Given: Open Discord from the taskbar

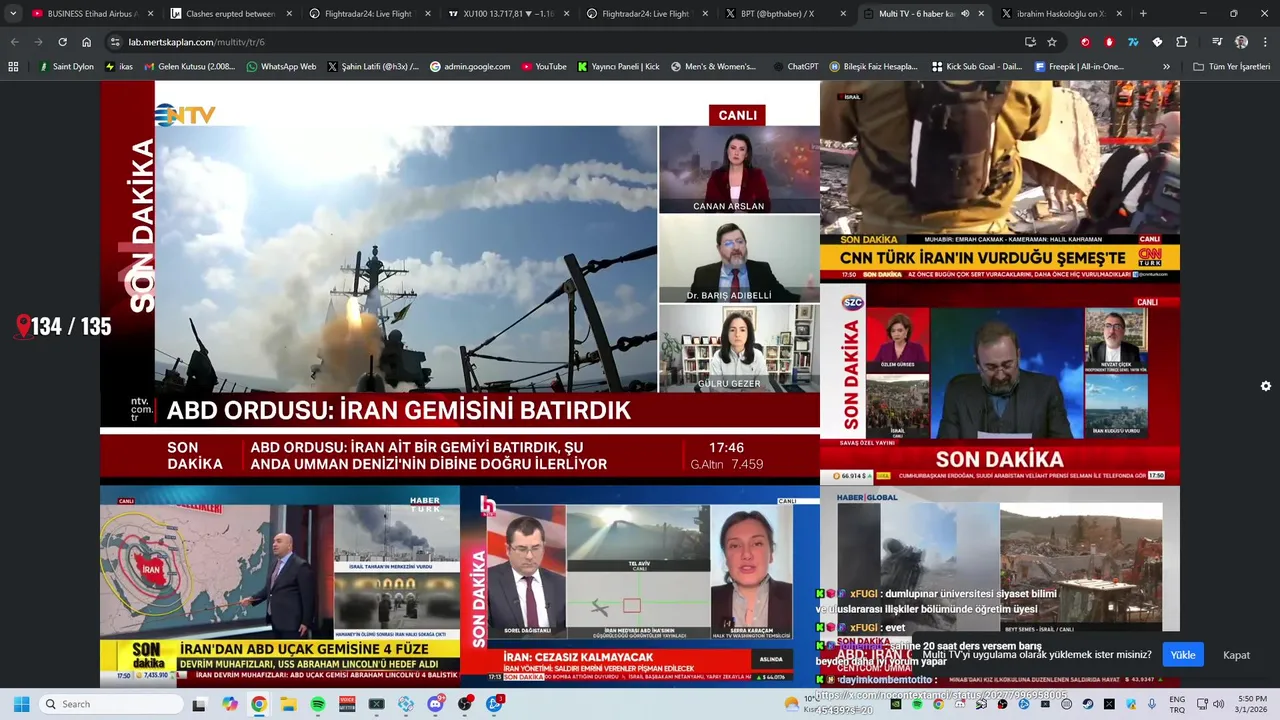Looking at the screenshot, I should click(436, 704).
